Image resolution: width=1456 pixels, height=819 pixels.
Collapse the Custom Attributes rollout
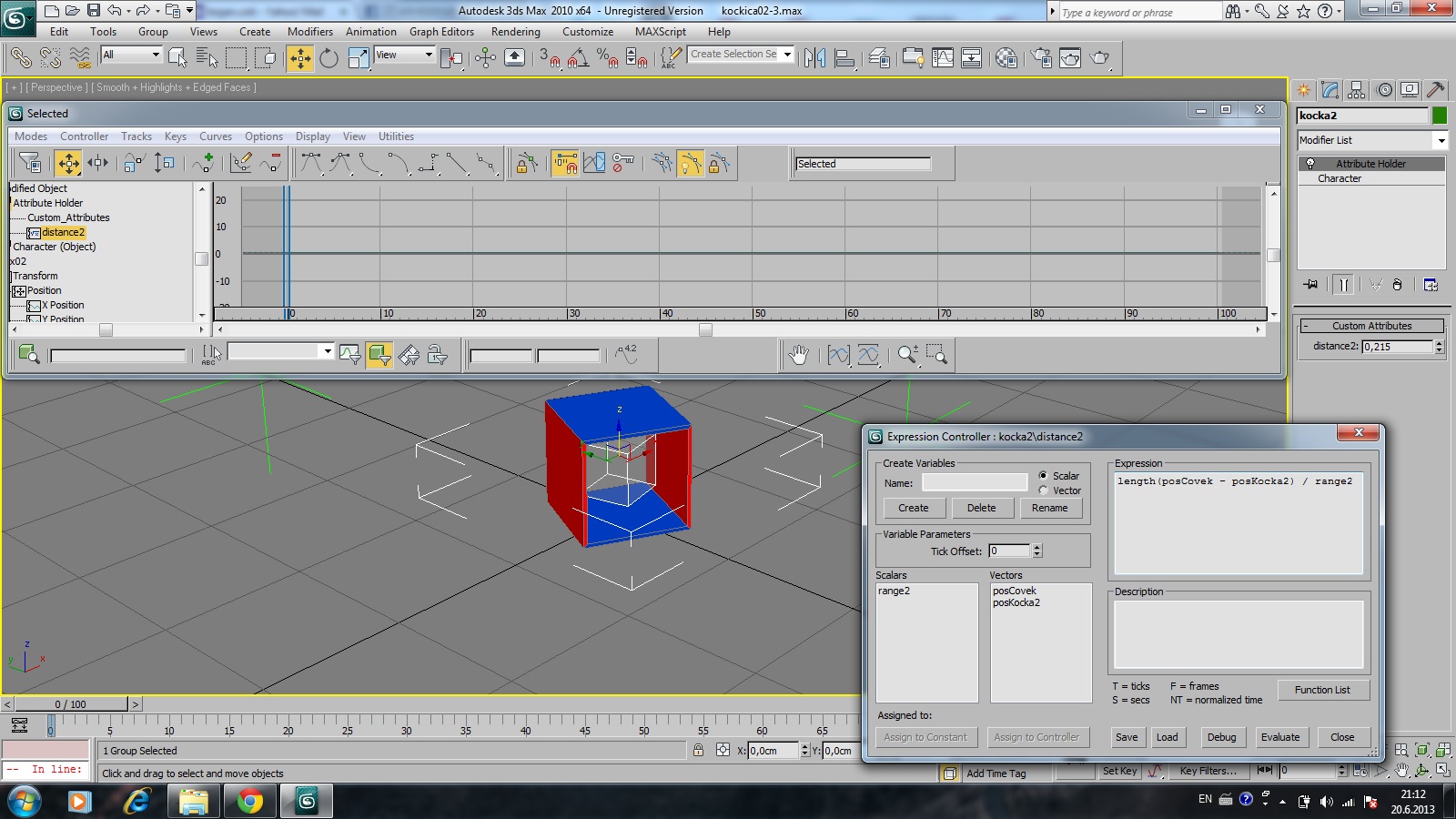(1372, 326)
